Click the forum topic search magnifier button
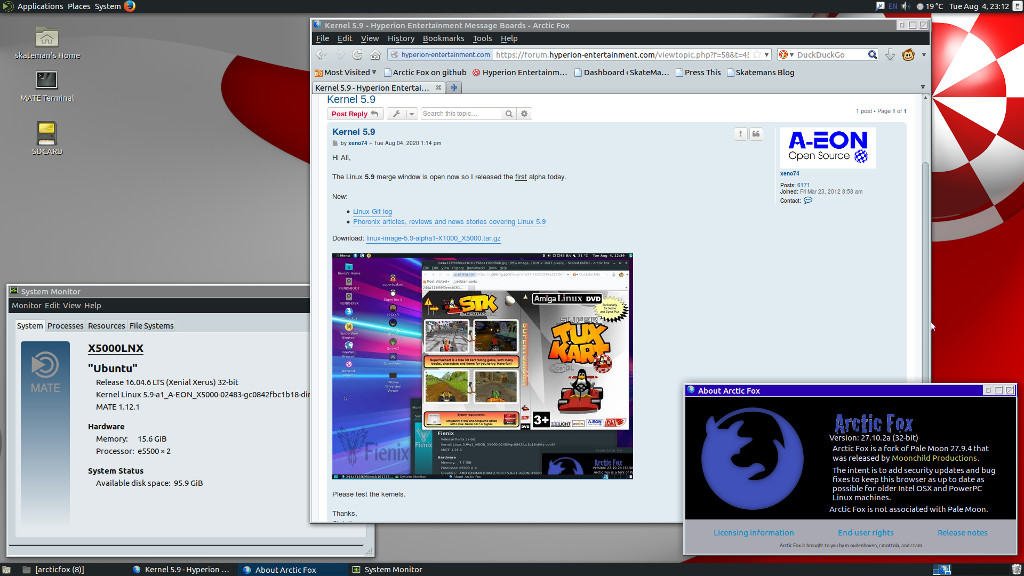The width and height of the screenshot is (1024, 576). [509, 114]
